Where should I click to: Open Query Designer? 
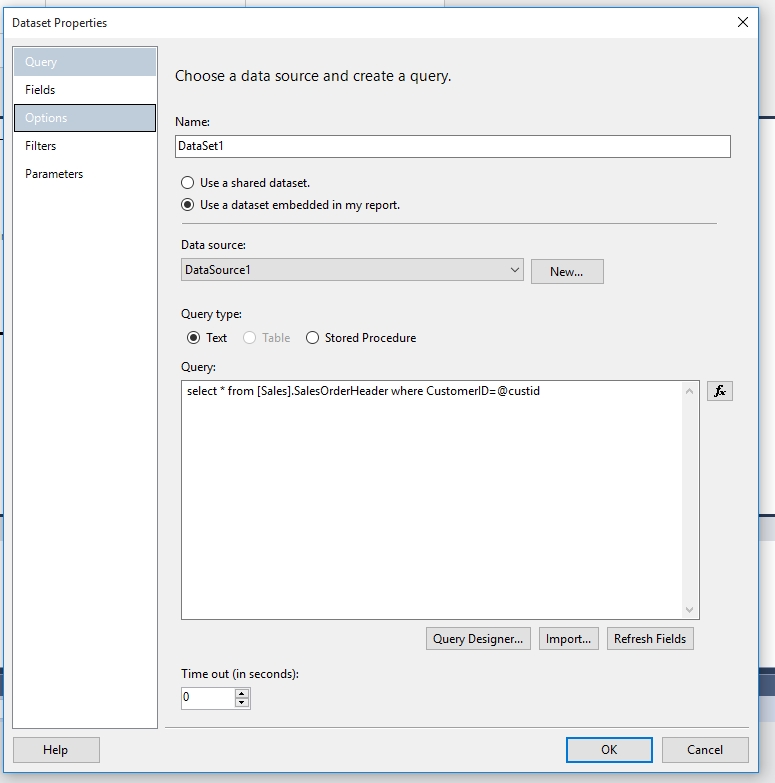tap(477, 639)
